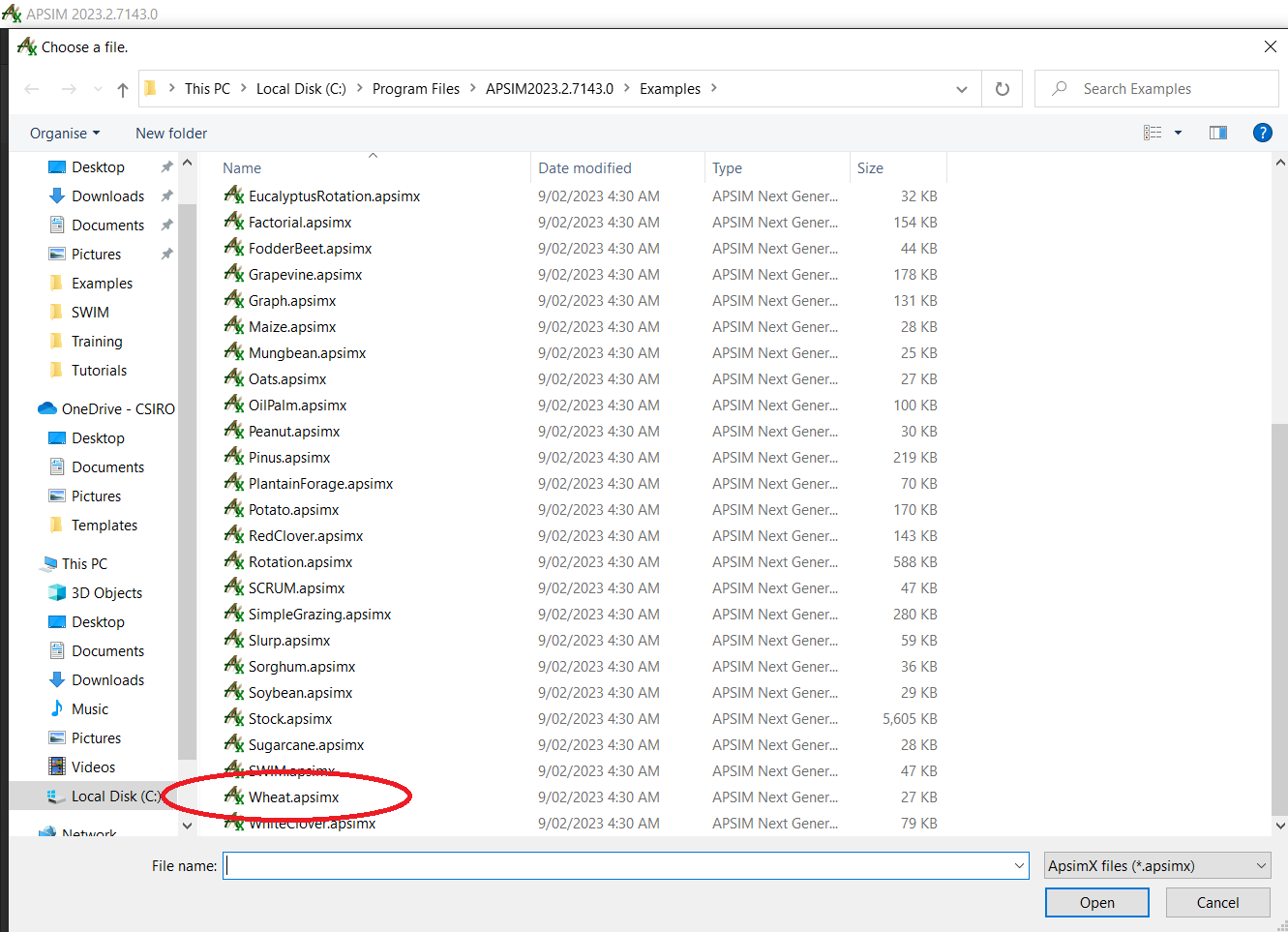Click the Oats.apsimx file icon
This screenshot has height=932, width=1288.
point(234,378)
